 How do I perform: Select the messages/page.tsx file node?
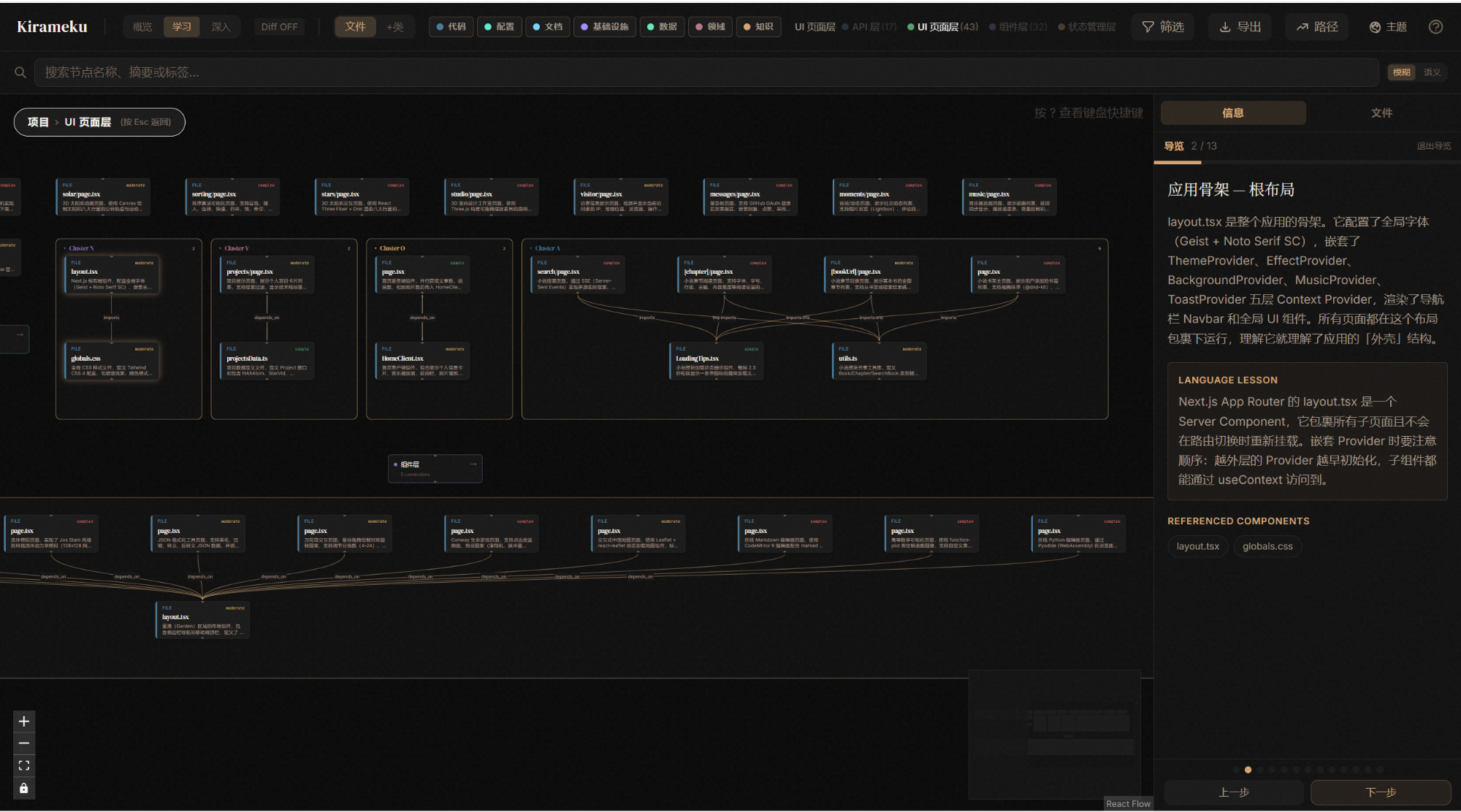750,197
